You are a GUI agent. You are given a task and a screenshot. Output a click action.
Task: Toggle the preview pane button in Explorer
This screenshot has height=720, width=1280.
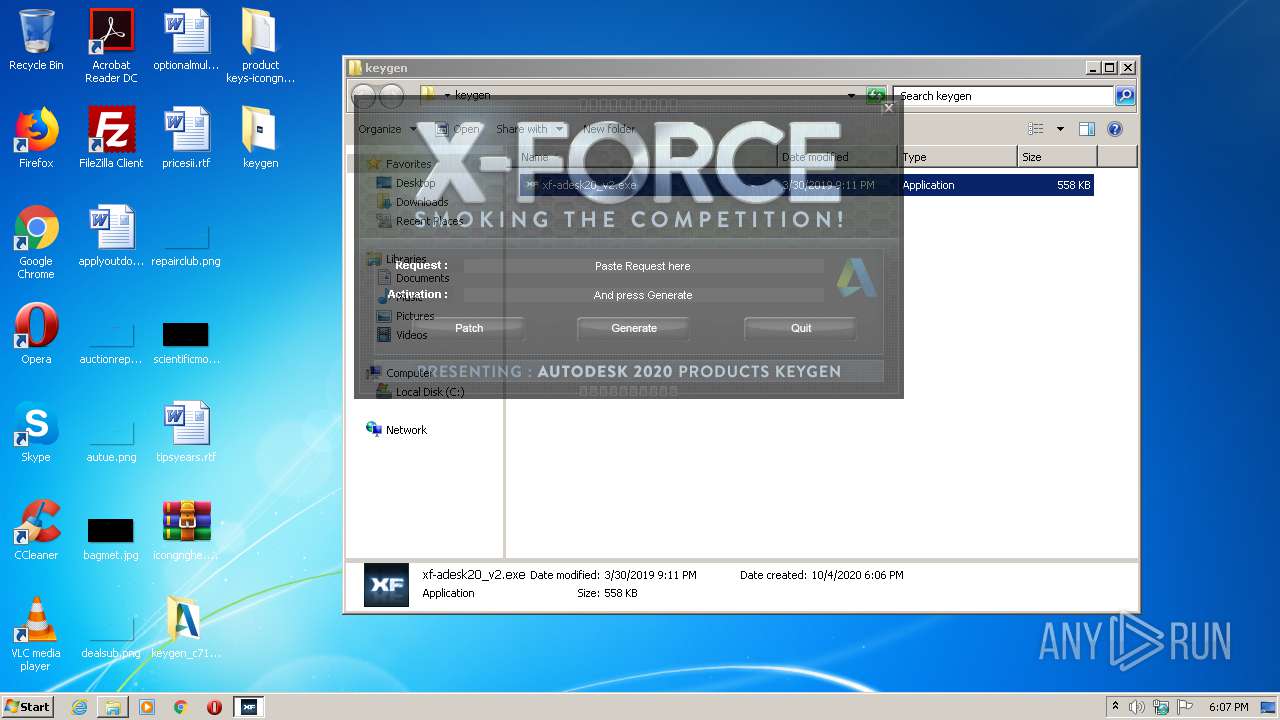point(1087,129)
